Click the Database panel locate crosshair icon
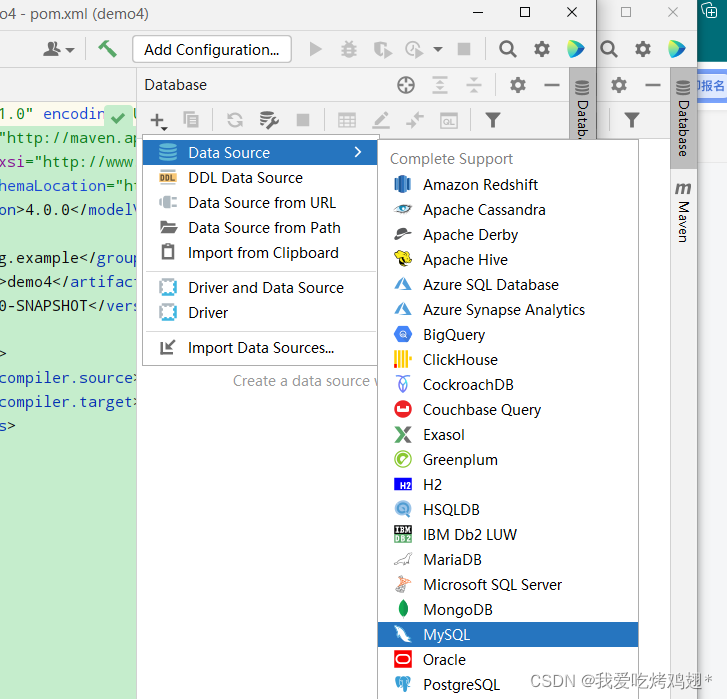Viewport: 727px width, 699px height. (406, 85)
